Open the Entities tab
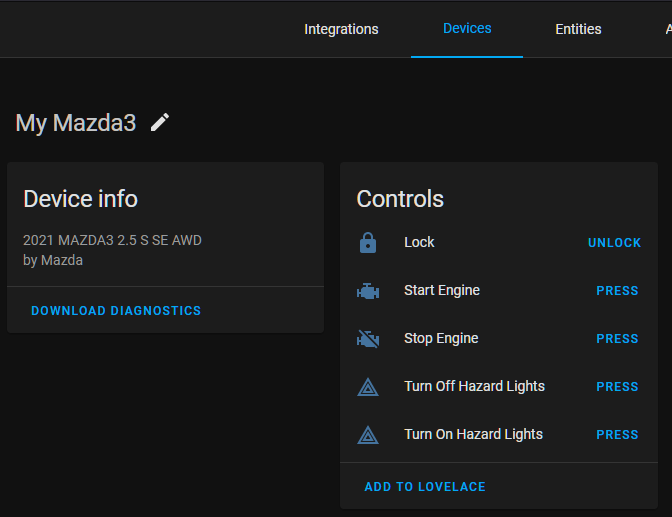This screenshot has width=672, height=517. coord(578,29)
